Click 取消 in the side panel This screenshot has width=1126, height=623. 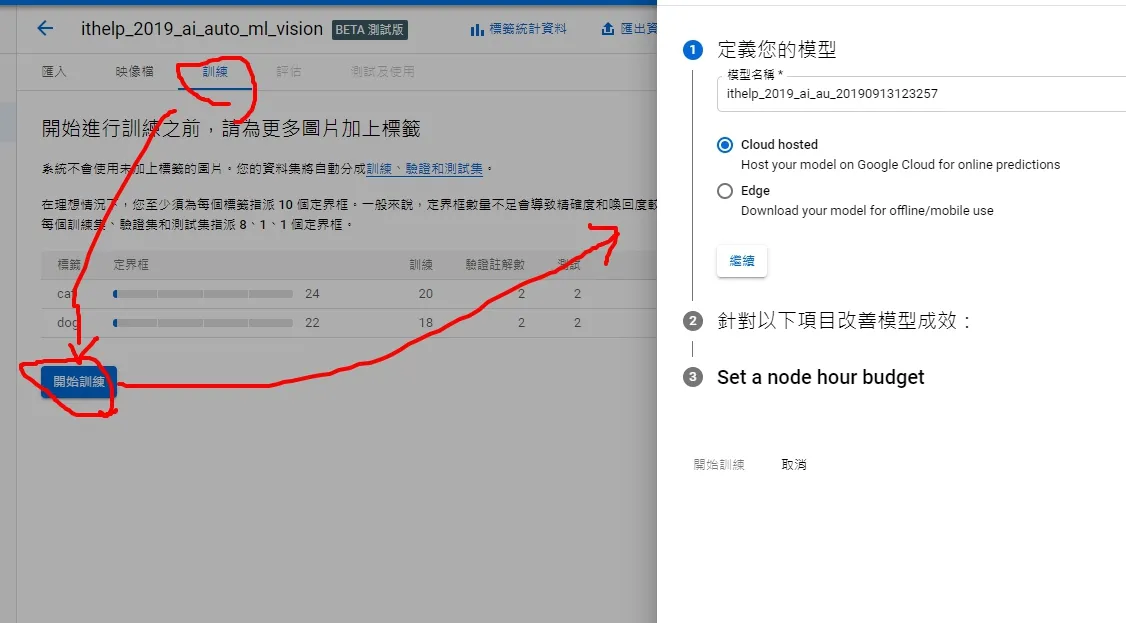tap(794, 464)
